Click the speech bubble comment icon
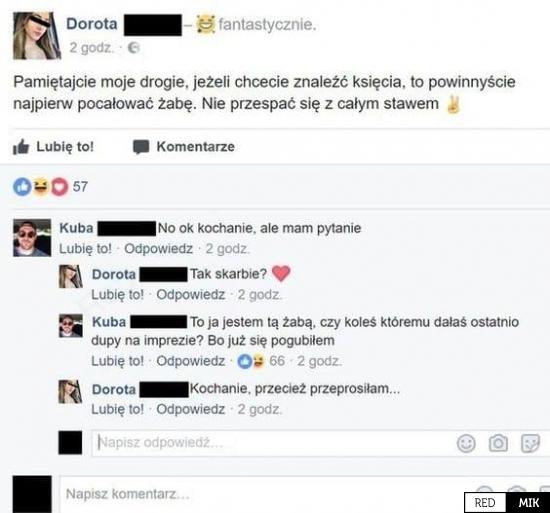The height and width of the screenshot is (513, 550). tap(141, 147)
